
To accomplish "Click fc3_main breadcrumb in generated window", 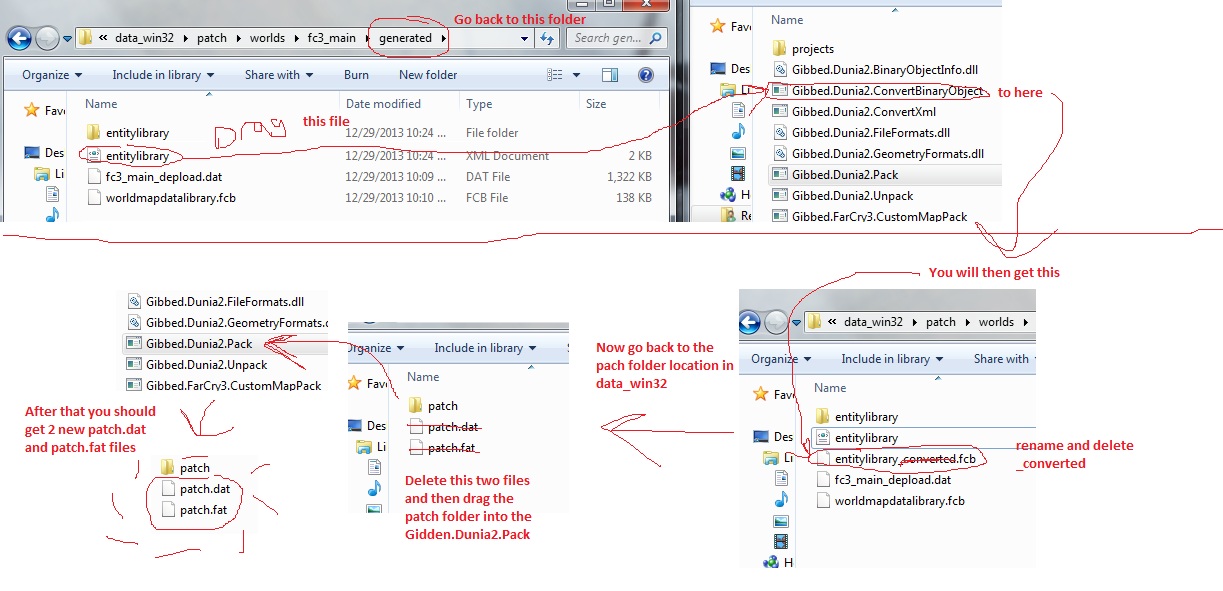I will [x=332, y=38].
